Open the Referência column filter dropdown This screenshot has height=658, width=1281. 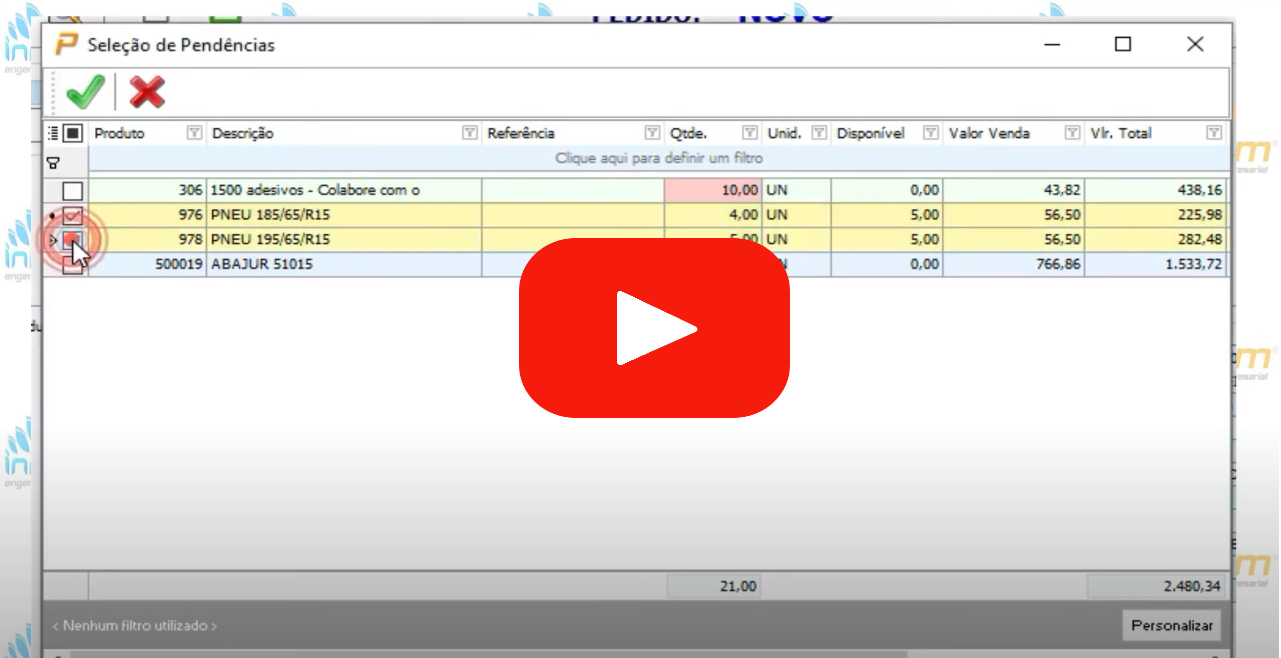pyautogui.click(x=652, y=133)
